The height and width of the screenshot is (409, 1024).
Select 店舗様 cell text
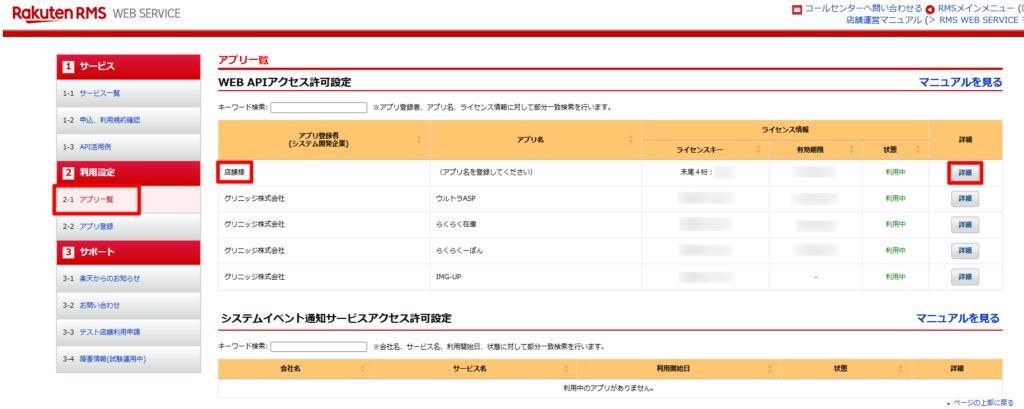tap(234, 172)
